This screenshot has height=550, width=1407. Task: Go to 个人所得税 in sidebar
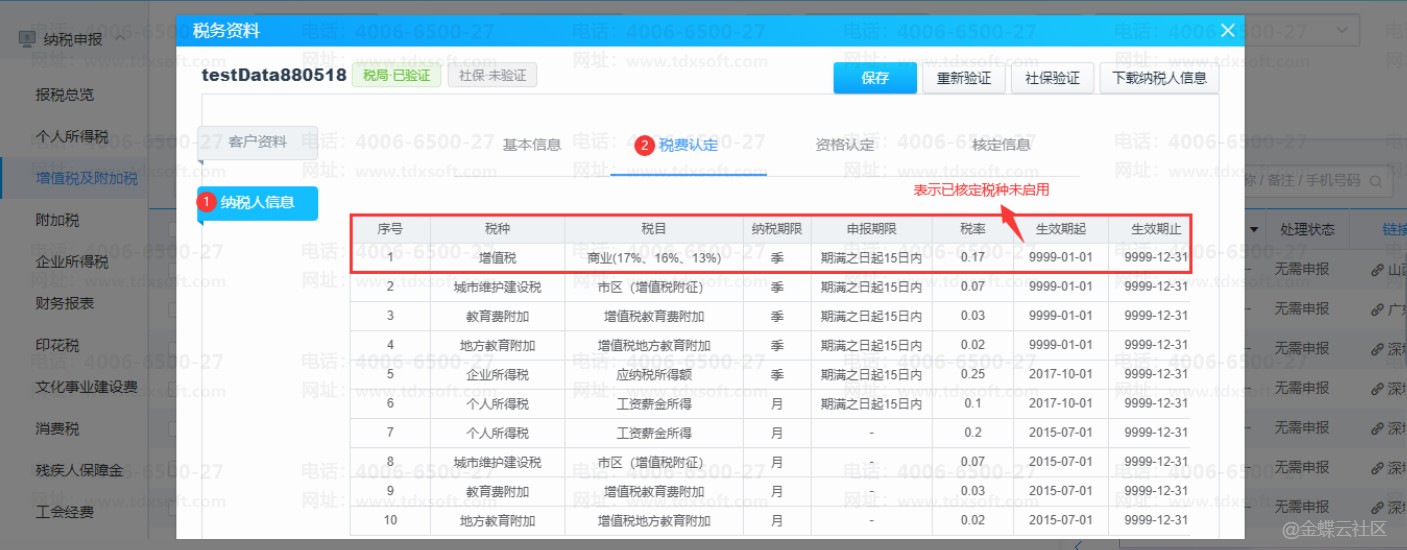pyautogui.click(x=71, y=137)
